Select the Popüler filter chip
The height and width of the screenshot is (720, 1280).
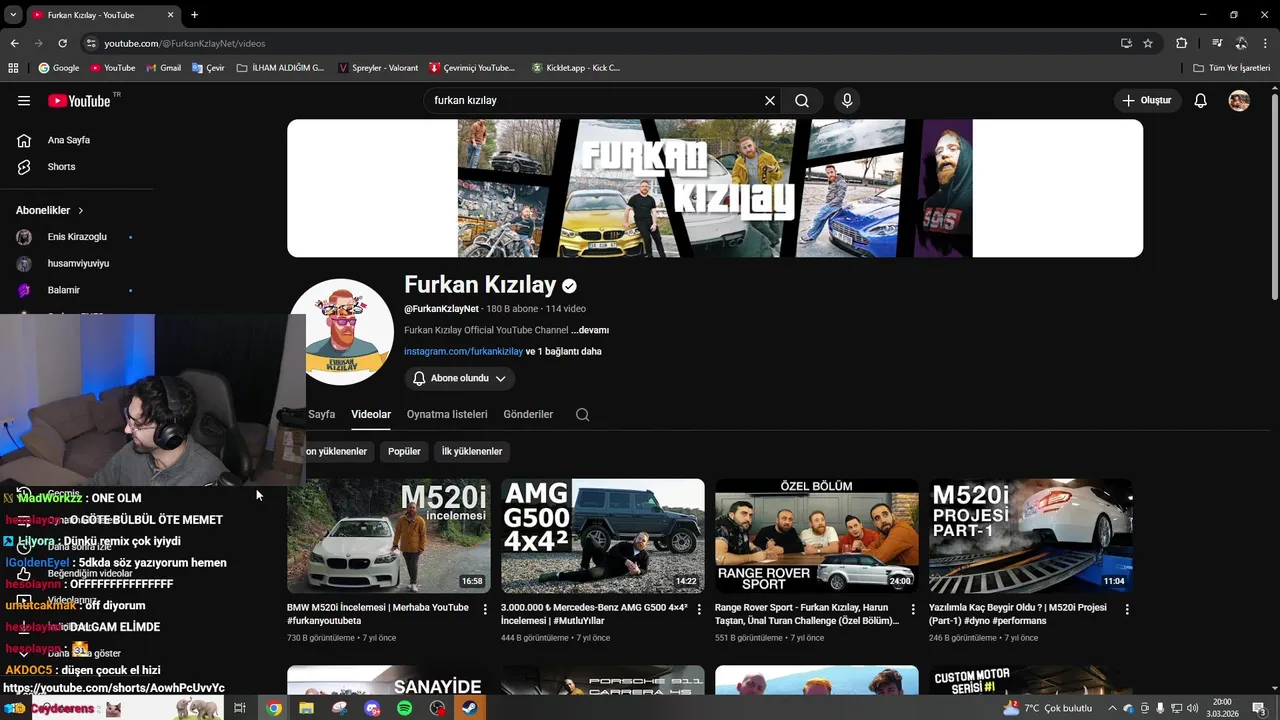(x=404, y=452)
